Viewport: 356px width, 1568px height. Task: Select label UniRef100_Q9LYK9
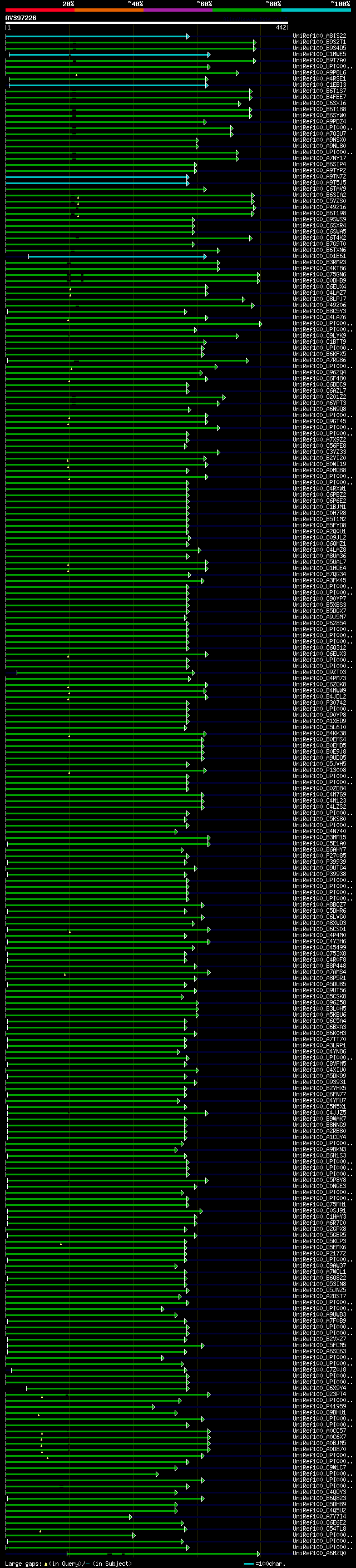319,336
